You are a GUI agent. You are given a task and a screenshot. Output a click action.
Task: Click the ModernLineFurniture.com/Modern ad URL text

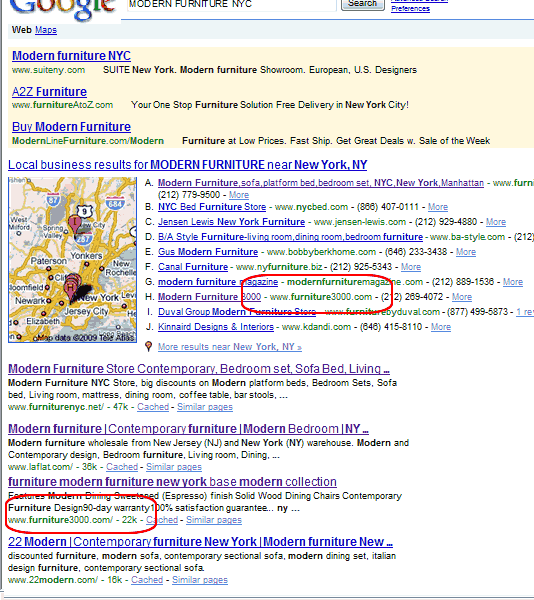(x=88, y=141)
